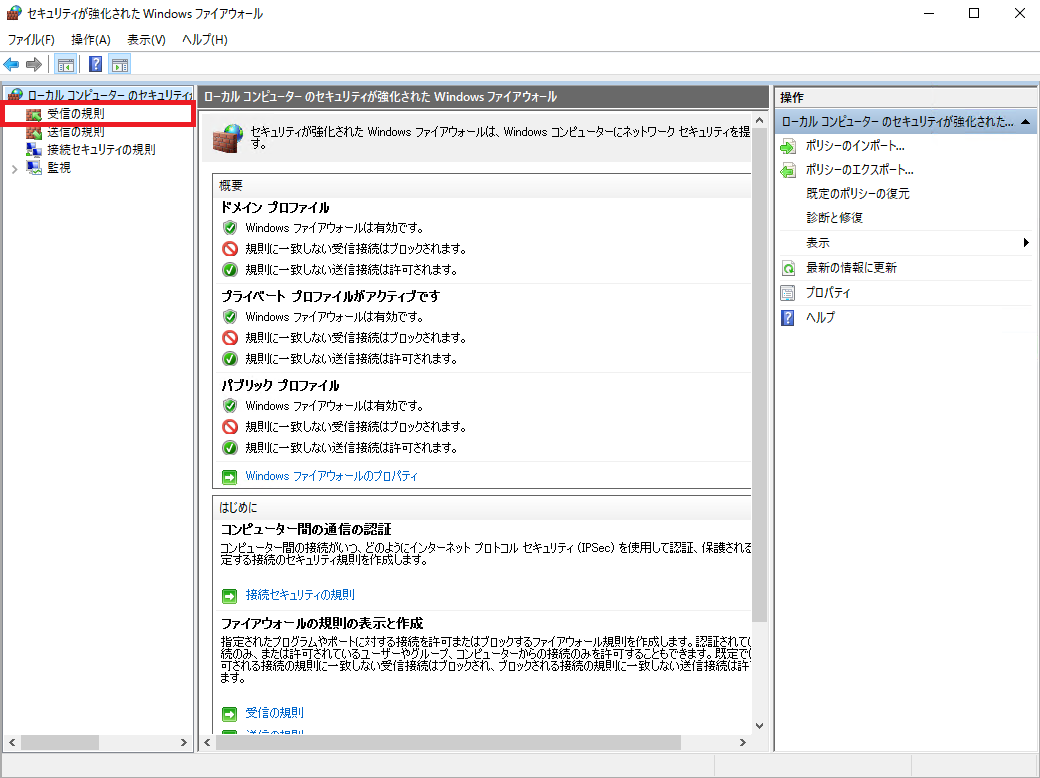
Task: Click the 接続セキュリティの規則 tree icon
Action: (x=34, y=150)
